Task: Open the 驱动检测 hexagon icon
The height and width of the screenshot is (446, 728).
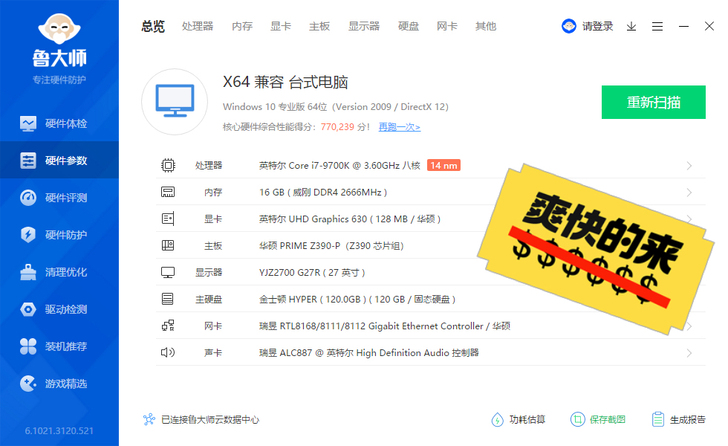Action: pyautogui.click(x=28, y=309)
